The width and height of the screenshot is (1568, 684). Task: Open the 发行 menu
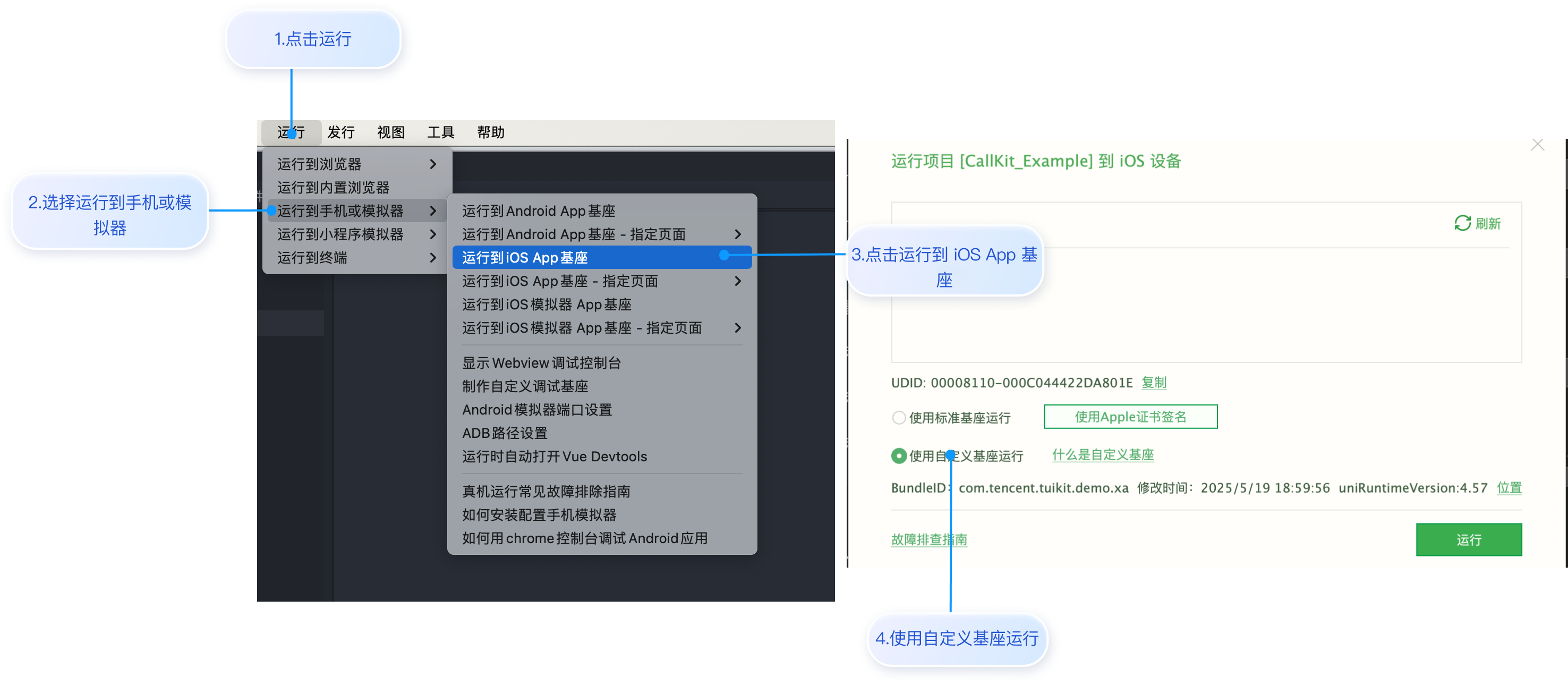coord(341,132)
